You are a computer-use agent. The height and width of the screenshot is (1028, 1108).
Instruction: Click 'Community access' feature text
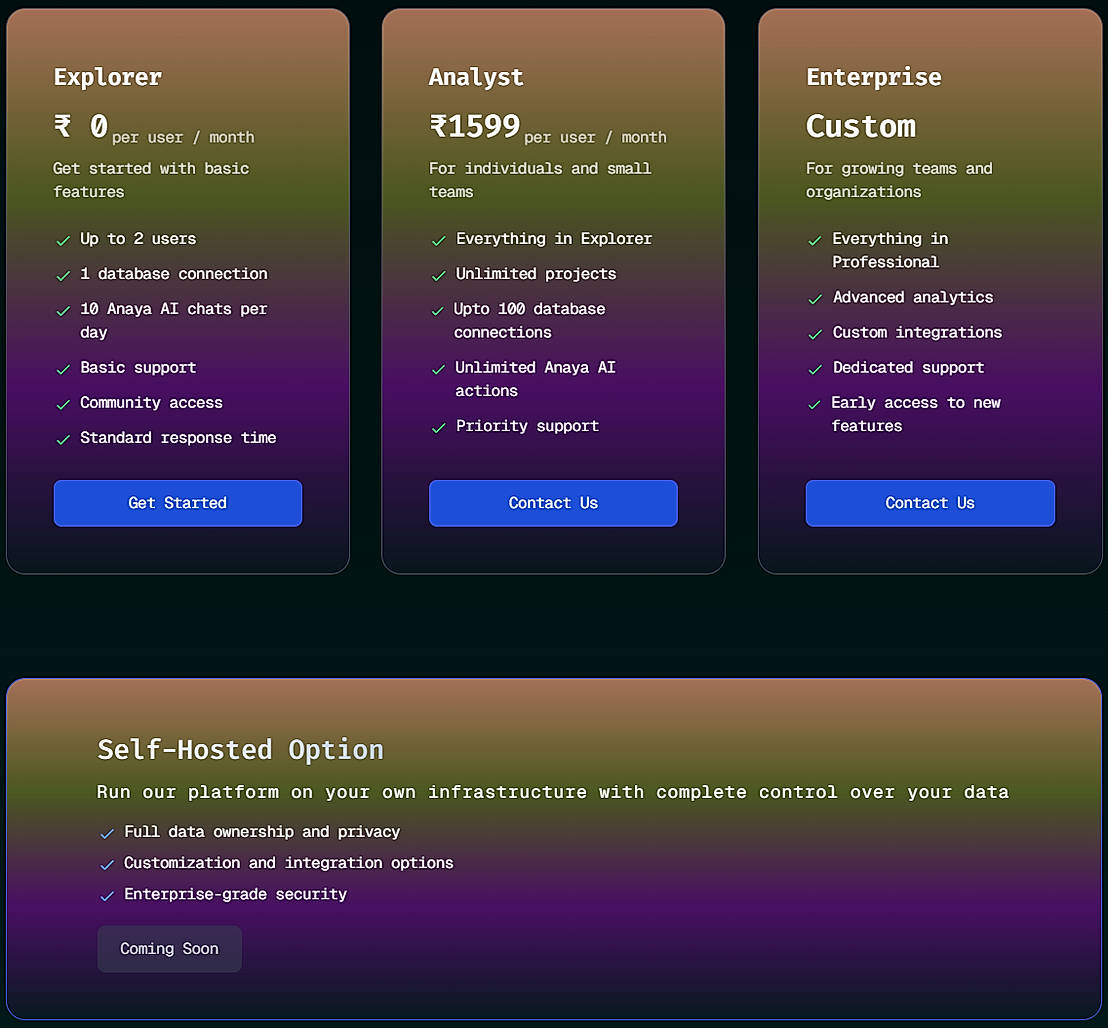click(151, 403)
